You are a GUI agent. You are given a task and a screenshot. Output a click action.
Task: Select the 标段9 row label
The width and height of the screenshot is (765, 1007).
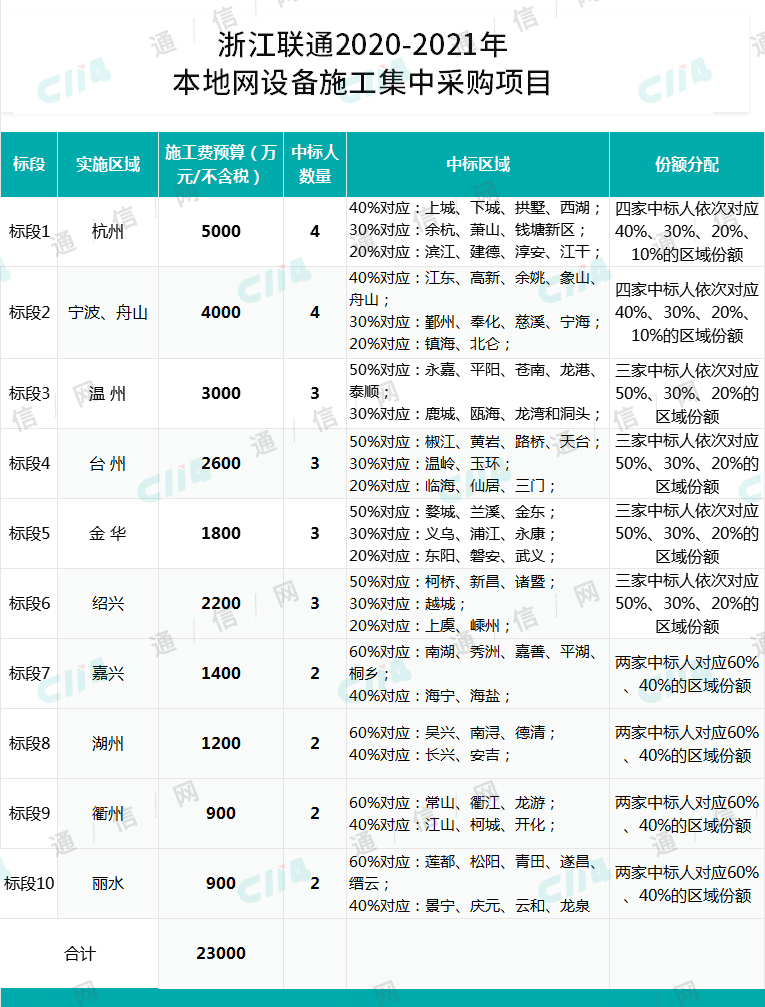[x=29, y=813]
